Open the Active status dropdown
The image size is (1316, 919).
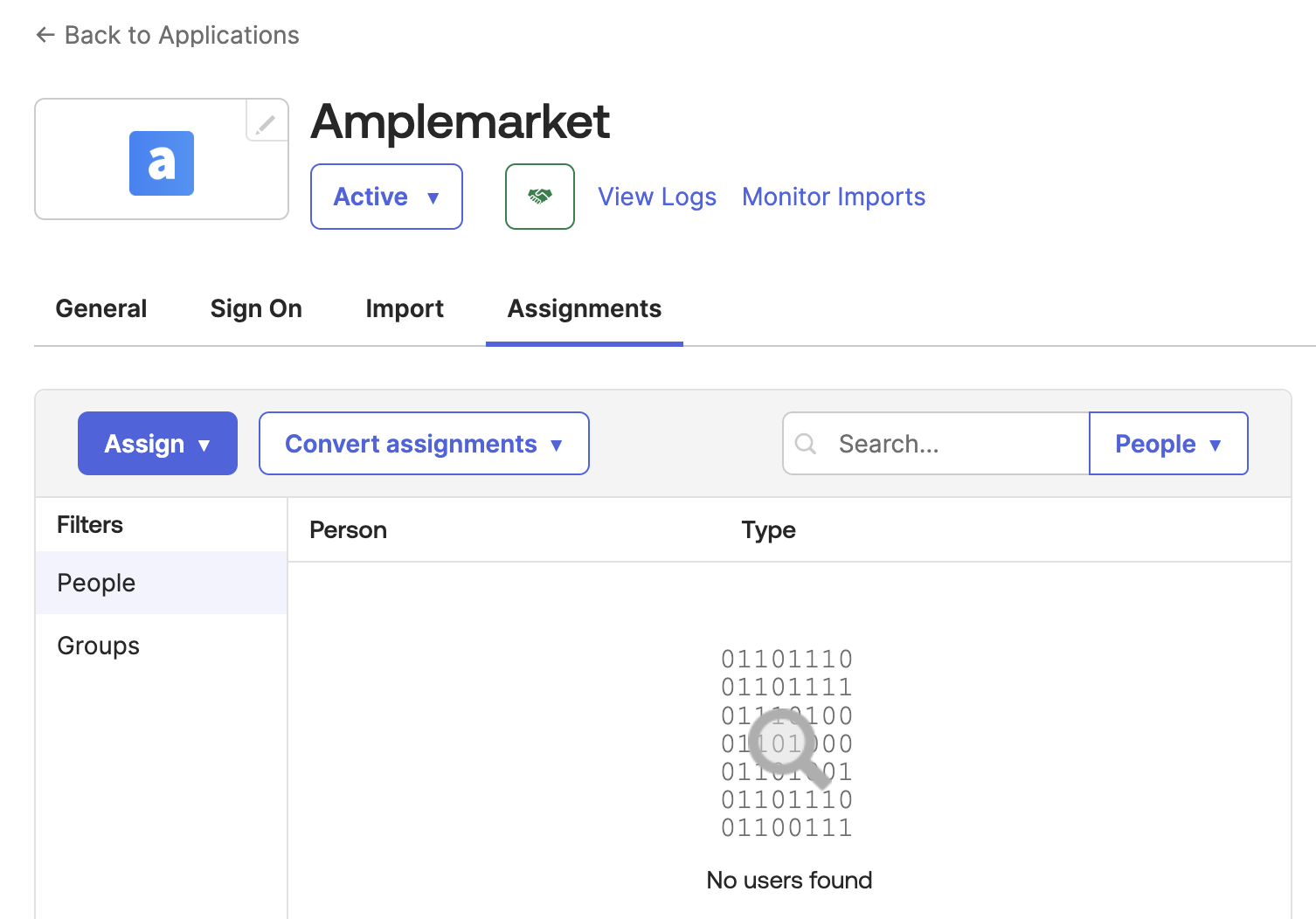point(386,197)
